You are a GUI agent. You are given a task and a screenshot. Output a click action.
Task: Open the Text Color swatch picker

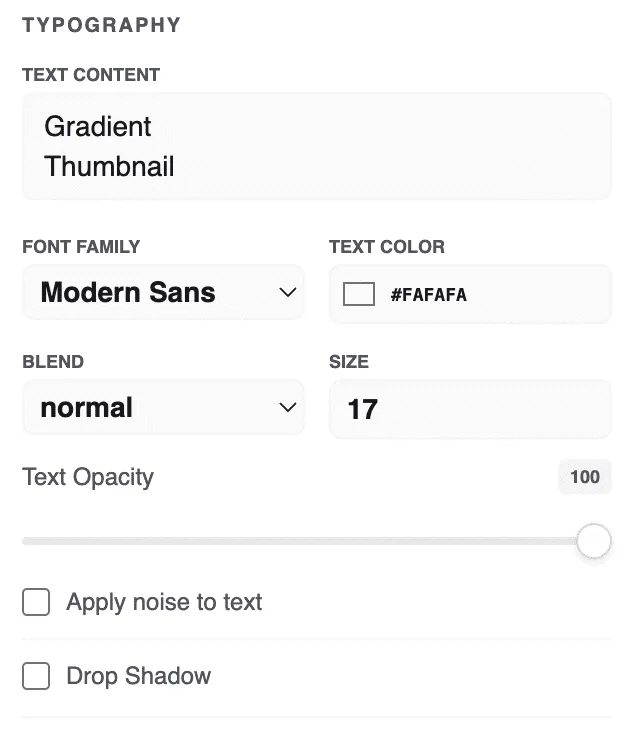pos(358,294)
